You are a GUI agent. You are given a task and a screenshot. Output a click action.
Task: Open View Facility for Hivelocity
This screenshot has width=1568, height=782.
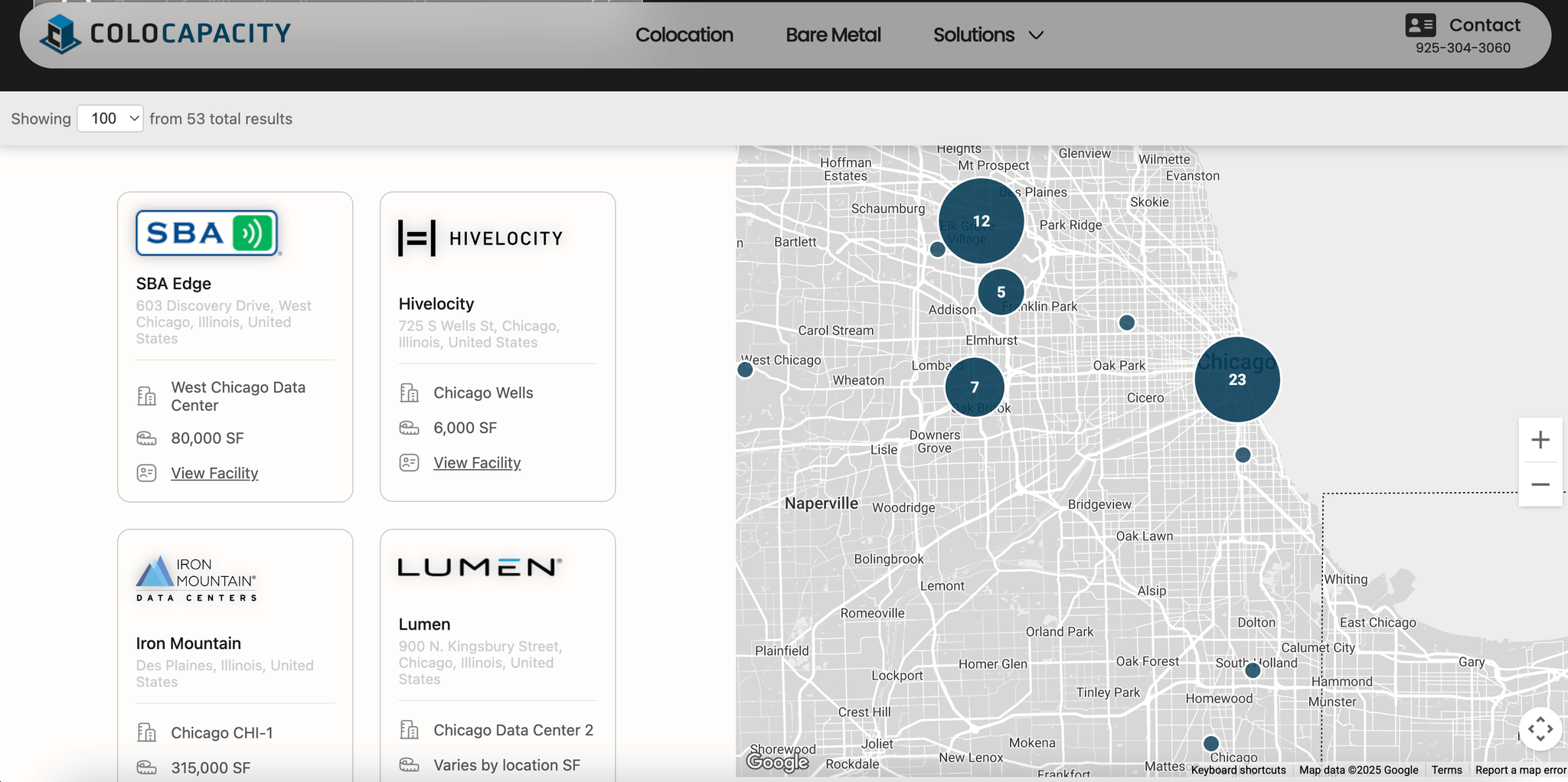pyautogui.click(x=476, y=462)
